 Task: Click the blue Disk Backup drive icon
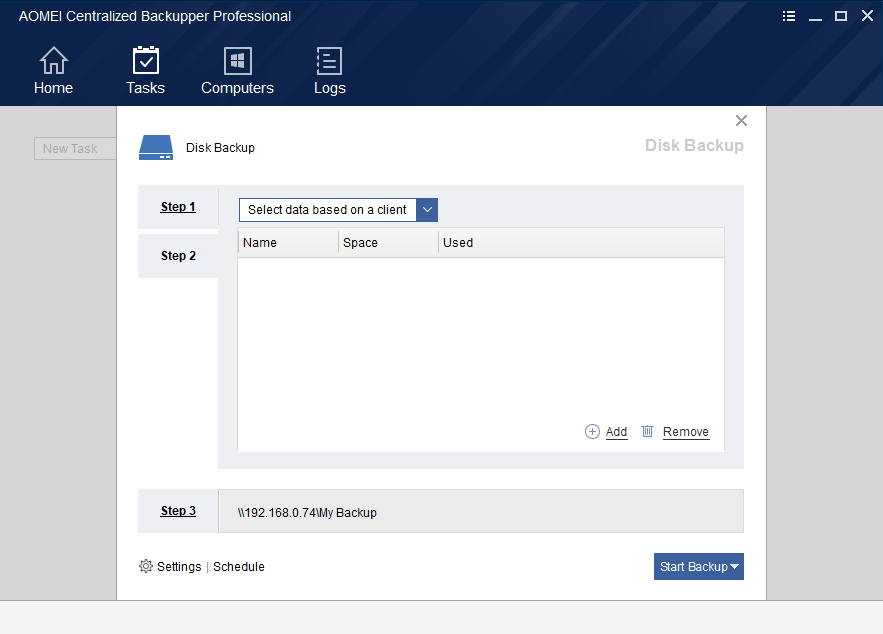(156, 148)
